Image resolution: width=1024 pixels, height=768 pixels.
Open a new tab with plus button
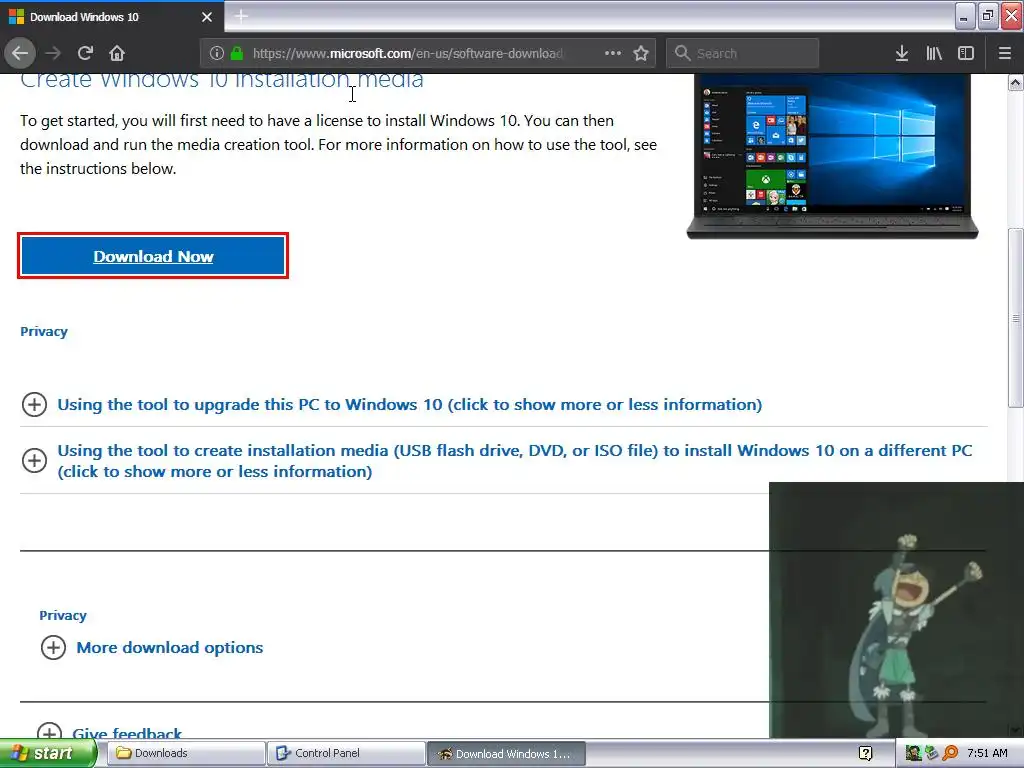(241, 16)
